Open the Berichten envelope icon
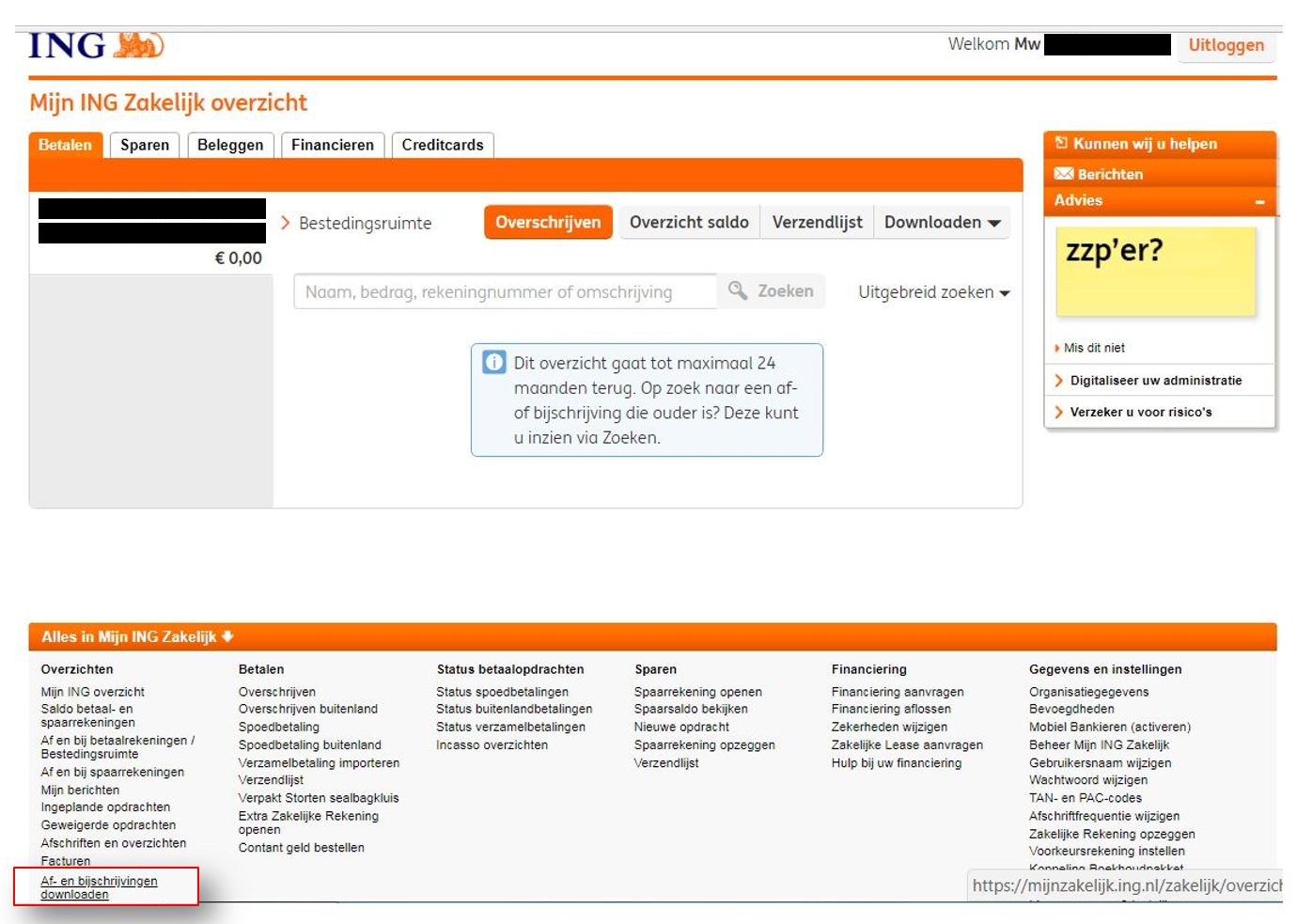This screenshot has width=1297, height=924. [1063, 174]
